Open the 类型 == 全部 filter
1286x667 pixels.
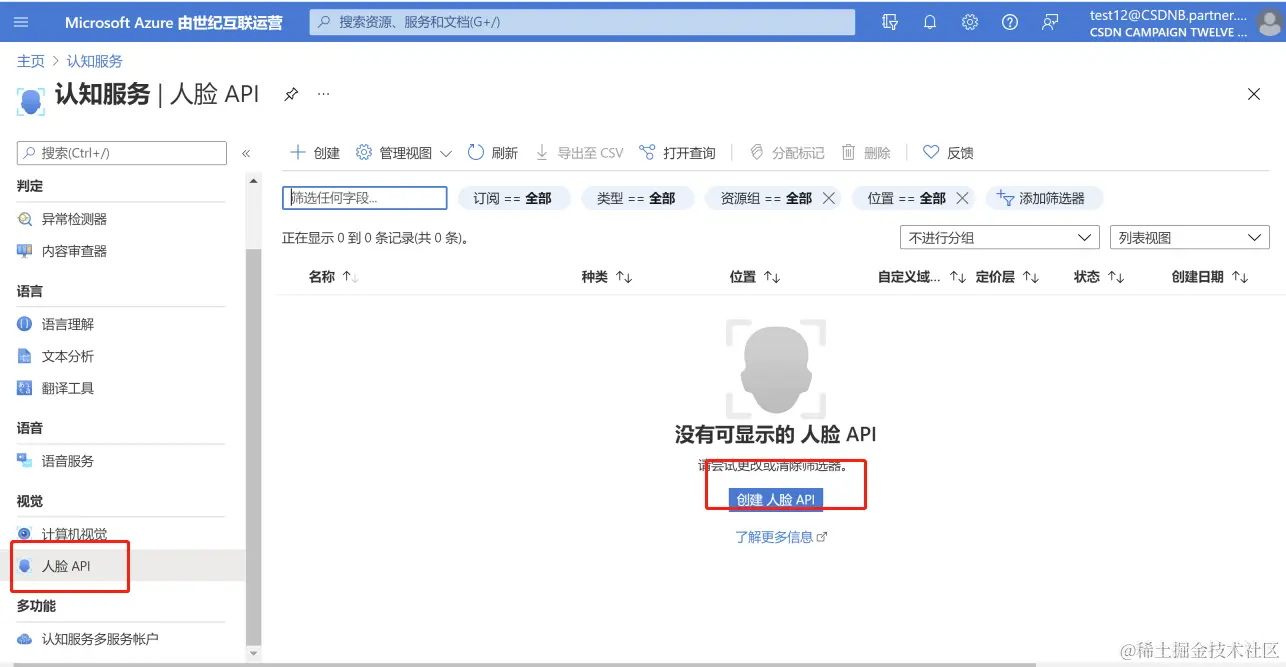(636, 198)
